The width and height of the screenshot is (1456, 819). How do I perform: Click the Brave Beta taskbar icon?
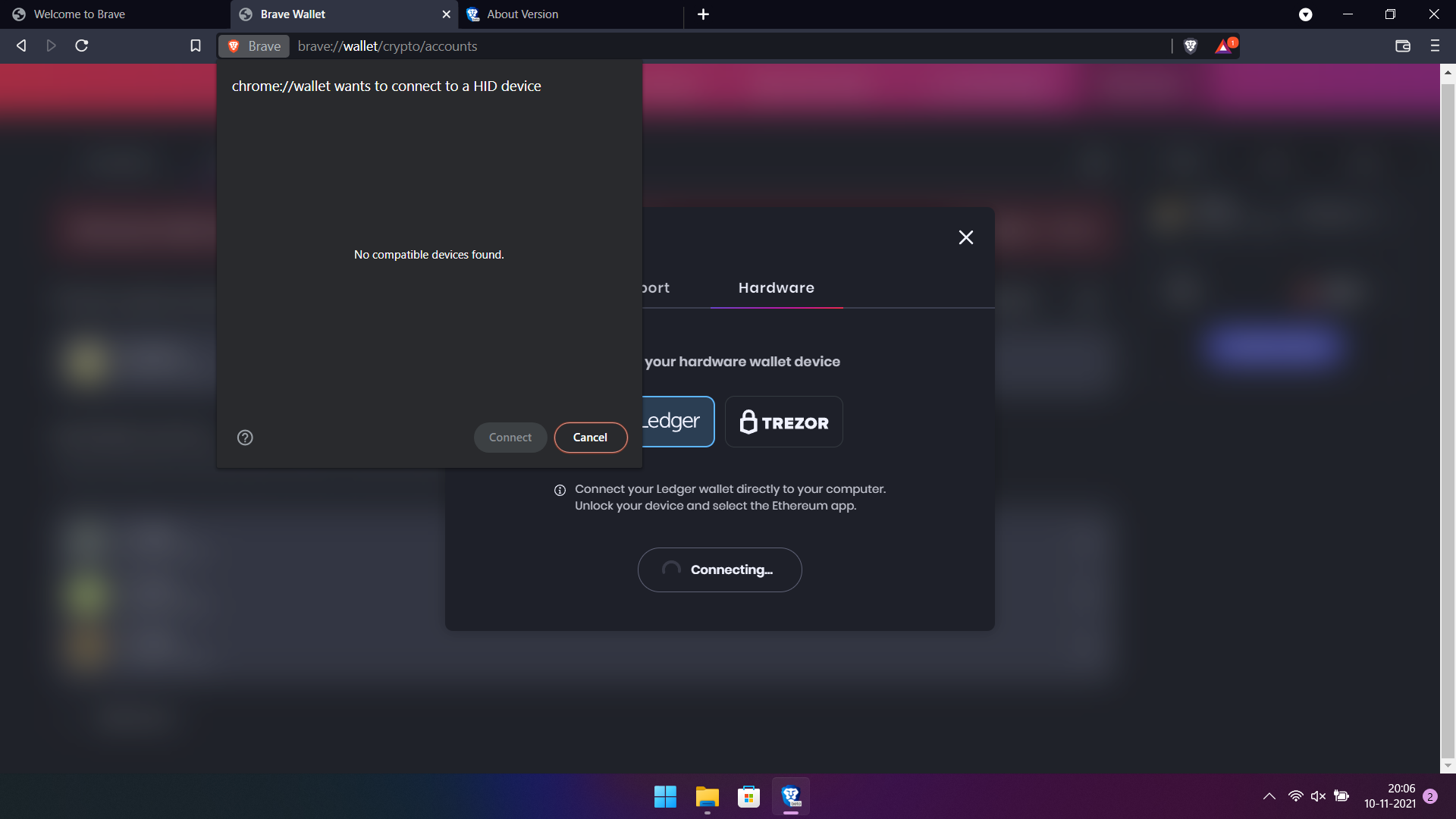pos(791,796)
